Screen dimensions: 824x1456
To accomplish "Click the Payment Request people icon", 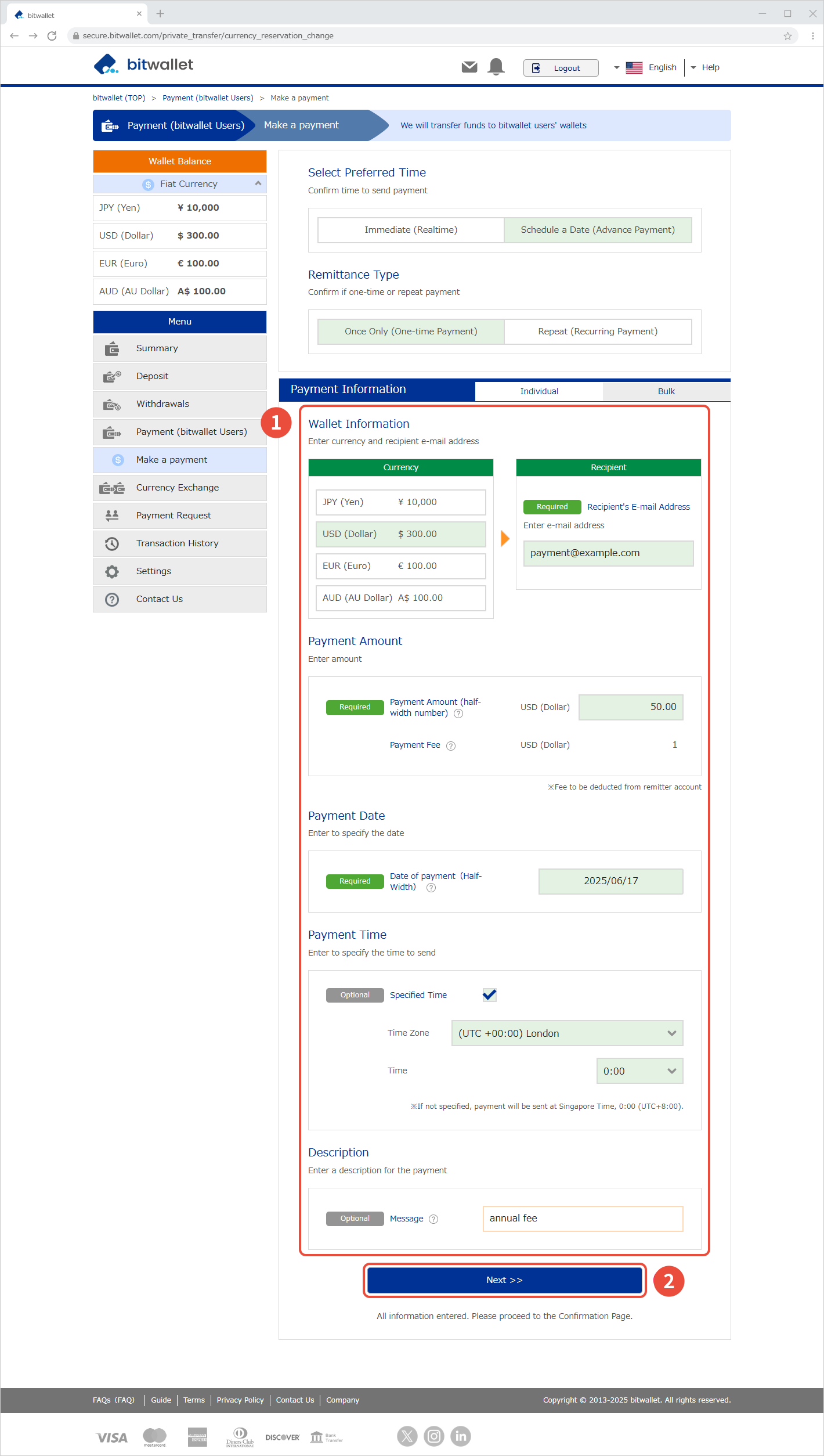I will click(x=112, y=515).
